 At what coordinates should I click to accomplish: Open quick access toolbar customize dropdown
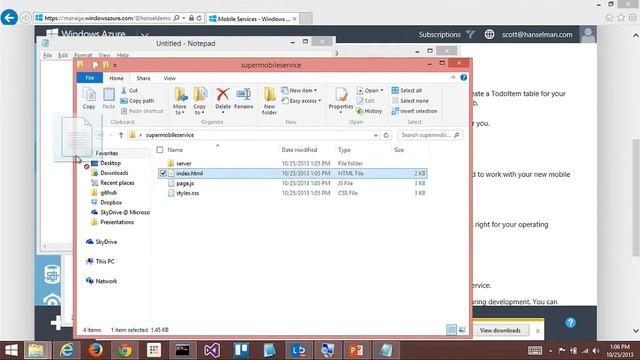115,65
